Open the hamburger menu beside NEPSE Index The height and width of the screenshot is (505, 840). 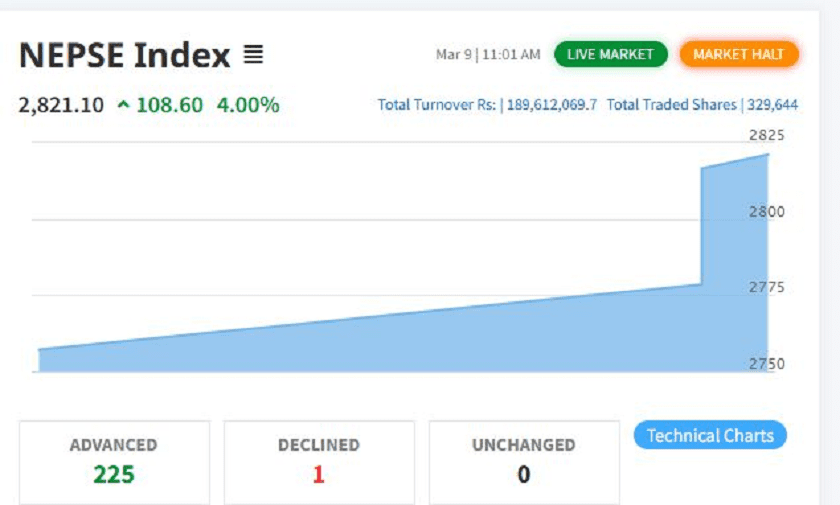[253, 54]
